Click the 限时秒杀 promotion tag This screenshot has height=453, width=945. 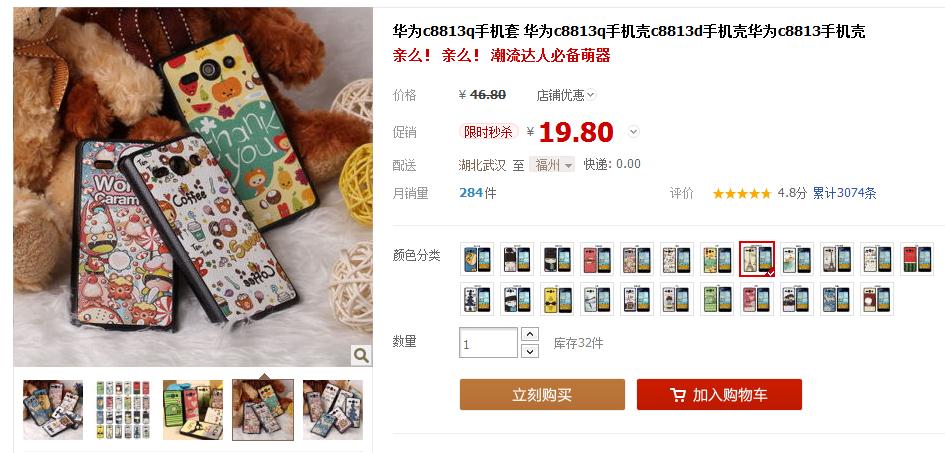(488, 132)
